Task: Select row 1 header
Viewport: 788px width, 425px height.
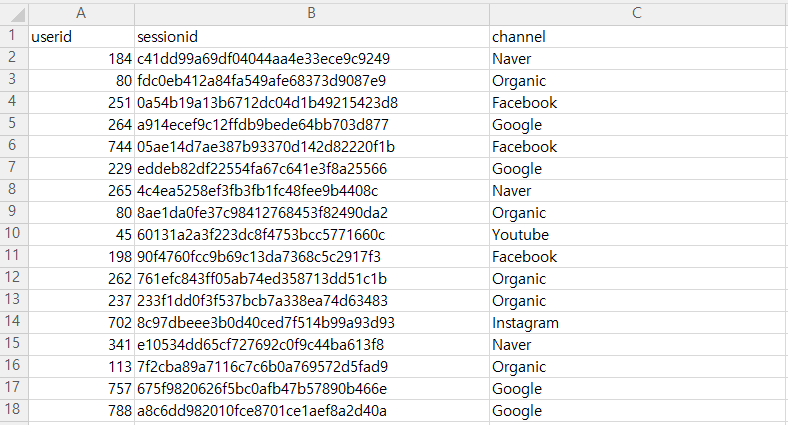Action: point(14,37)
